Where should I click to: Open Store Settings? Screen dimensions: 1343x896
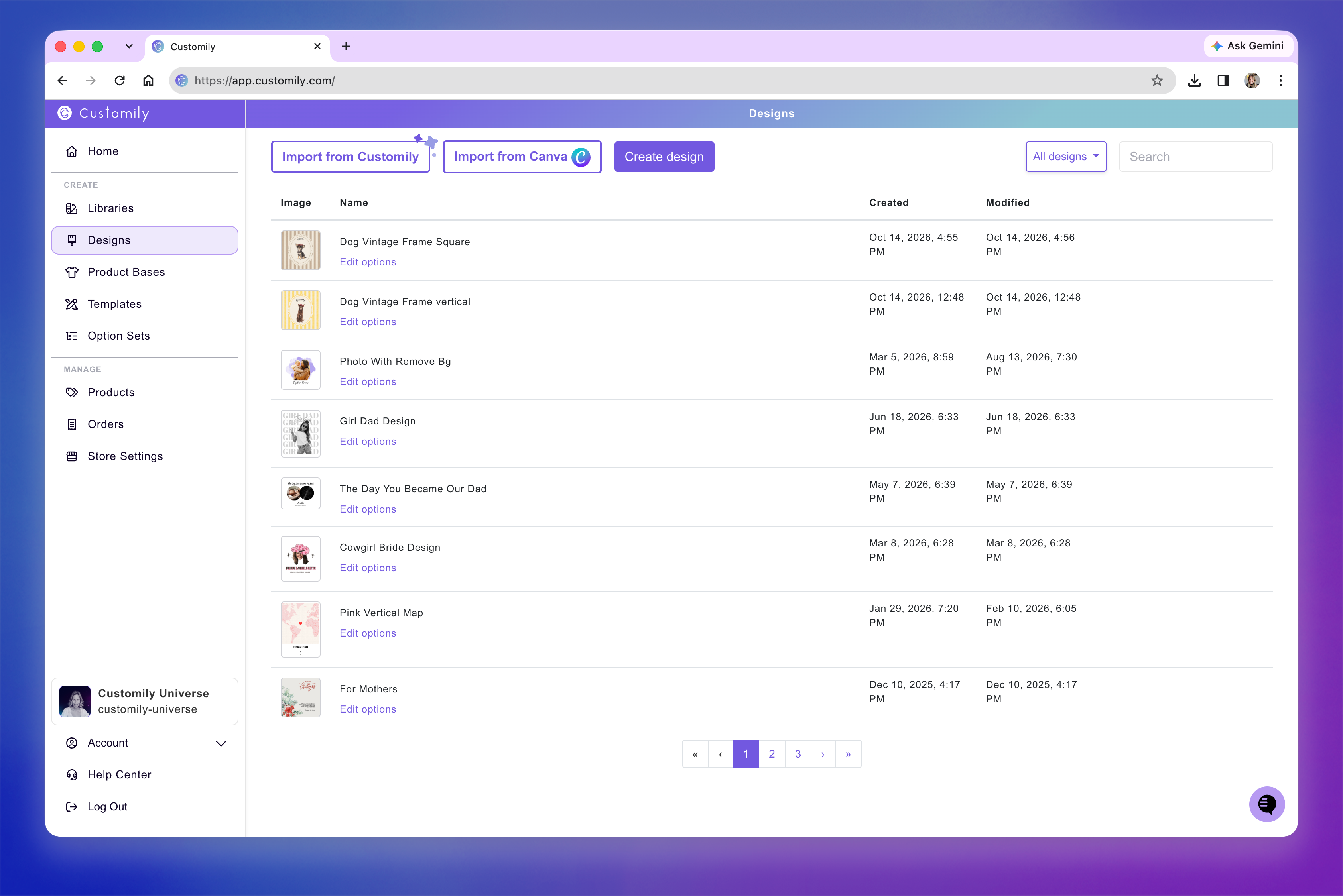click(x=144, y=456)
